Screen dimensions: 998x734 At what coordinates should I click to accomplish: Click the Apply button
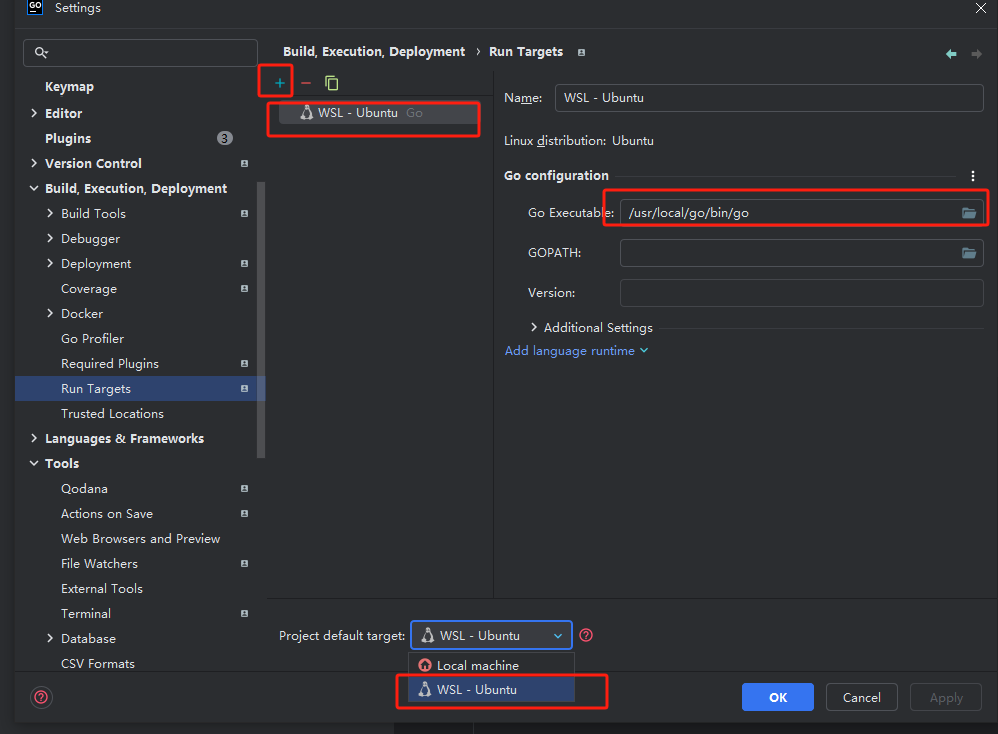click(946, 697)
